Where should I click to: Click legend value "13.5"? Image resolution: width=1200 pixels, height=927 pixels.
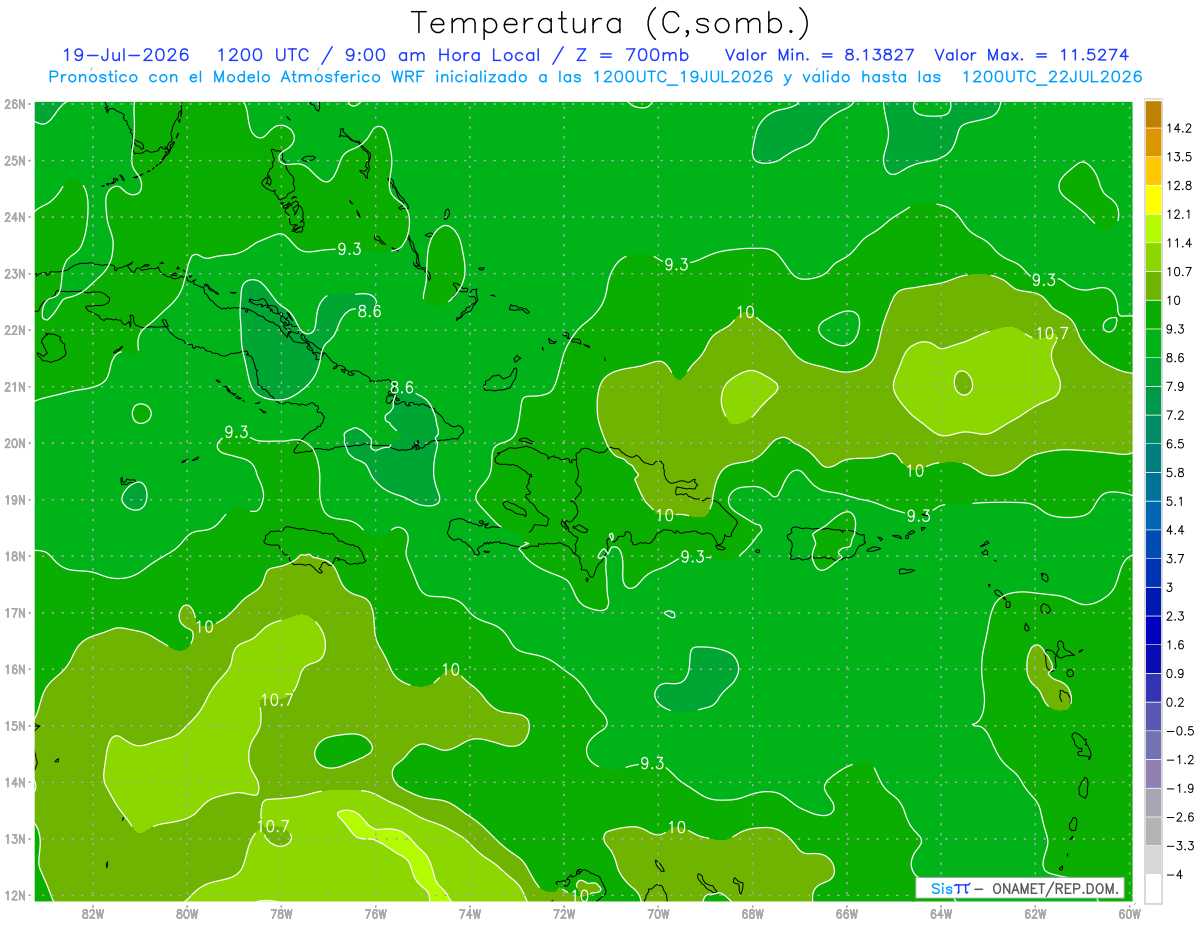pos(1178,157)
